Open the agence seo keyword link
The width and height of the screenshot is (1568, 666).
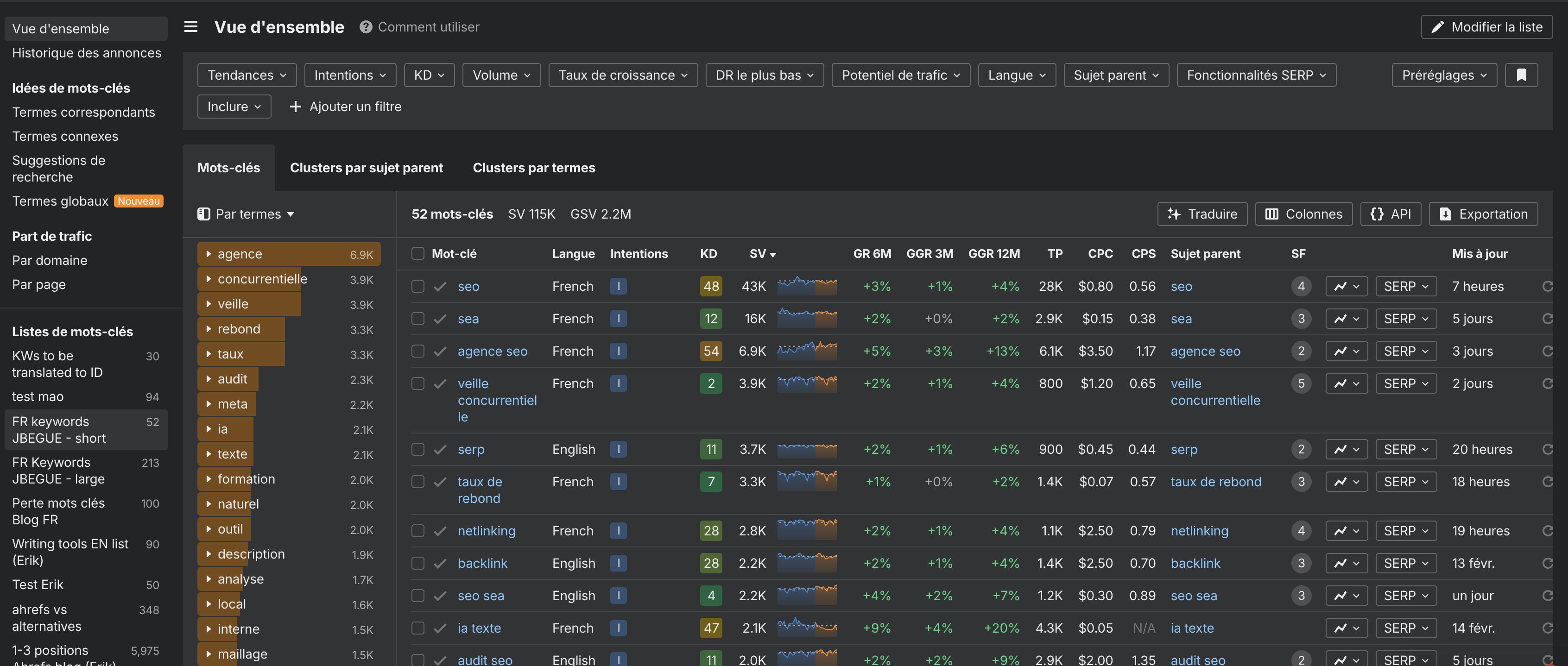493,351
